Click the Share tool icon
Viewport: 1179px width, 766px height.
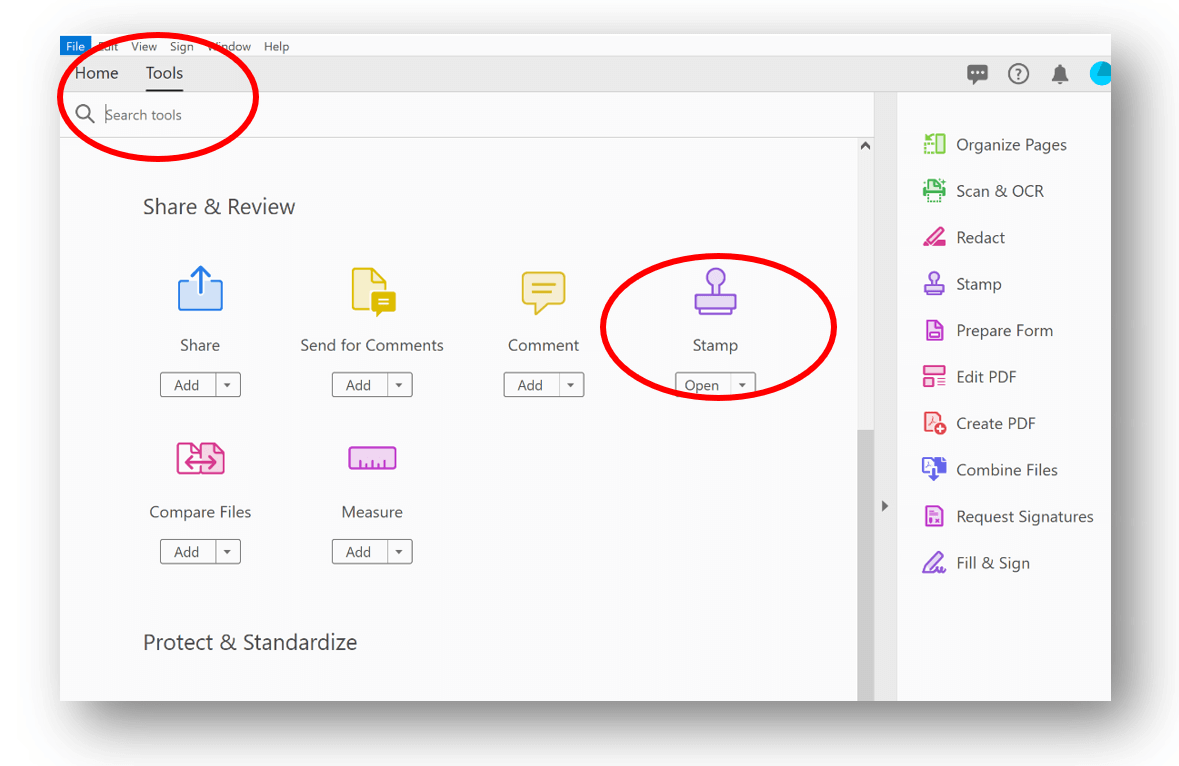pyautogui.click(x=200, y=289)
